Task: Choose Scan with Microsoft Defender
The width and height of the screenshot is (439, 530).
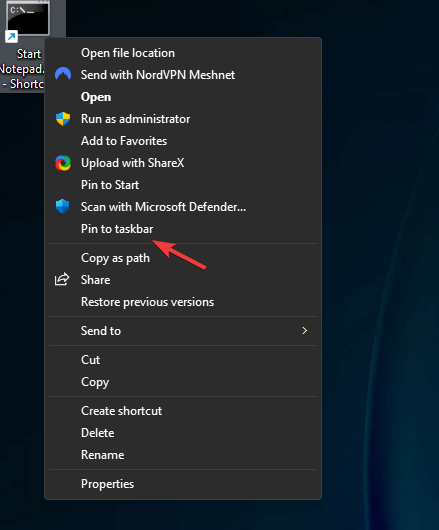Action: (x=183, y=207)
